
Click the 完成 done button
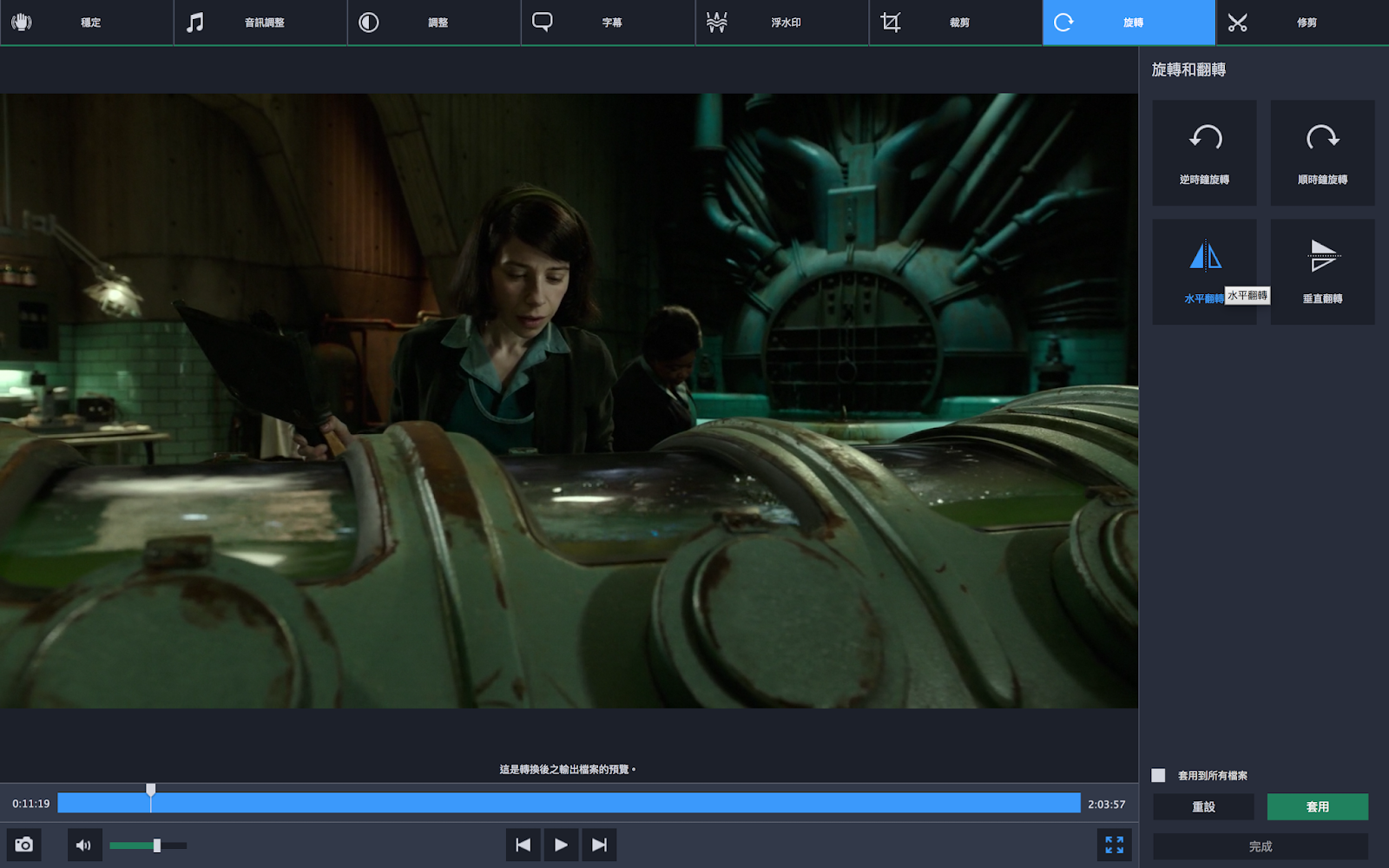pos(1260,846)
